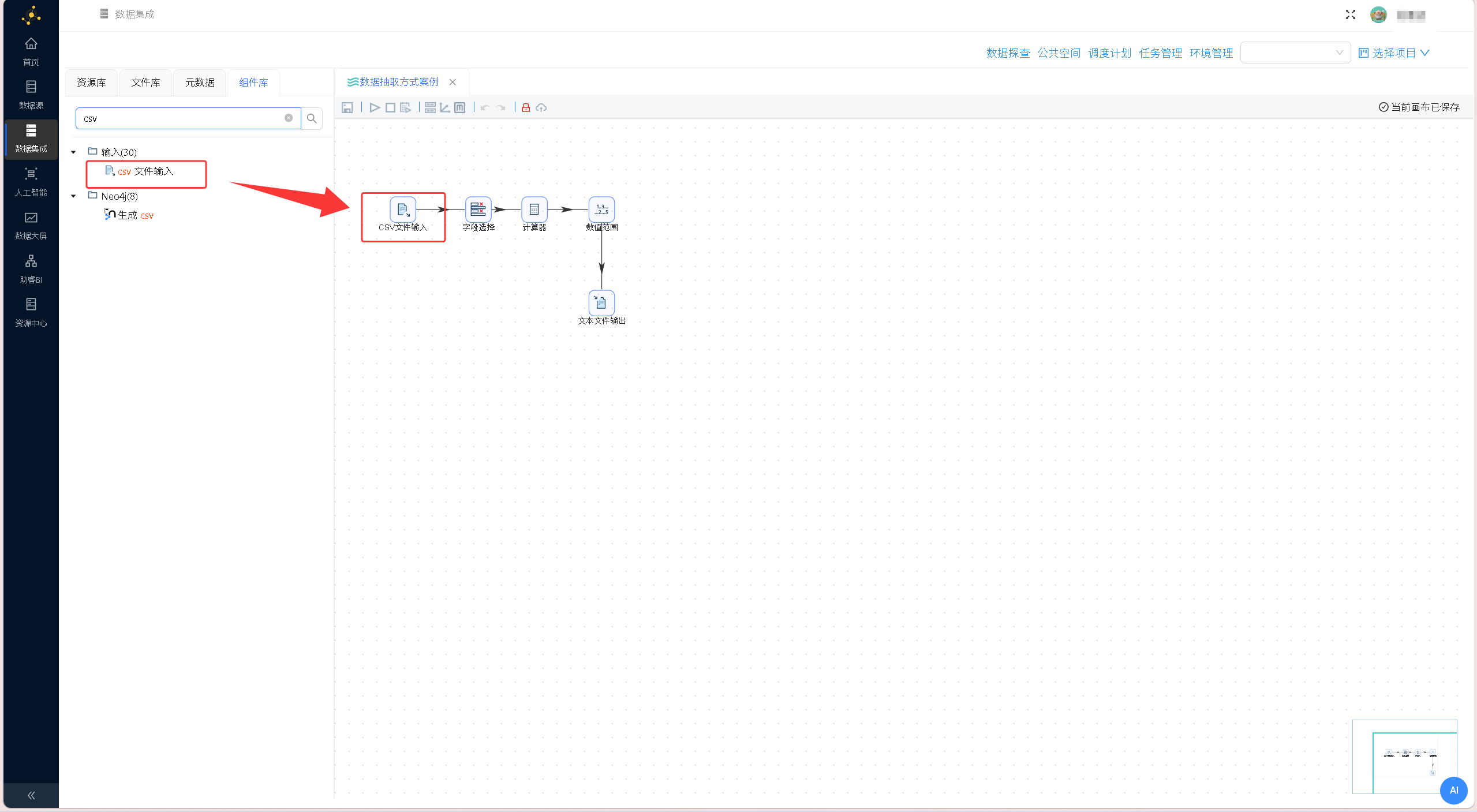Open 资源中心 in the sidebar
The image size is (1477, 812).
[31, 313]
